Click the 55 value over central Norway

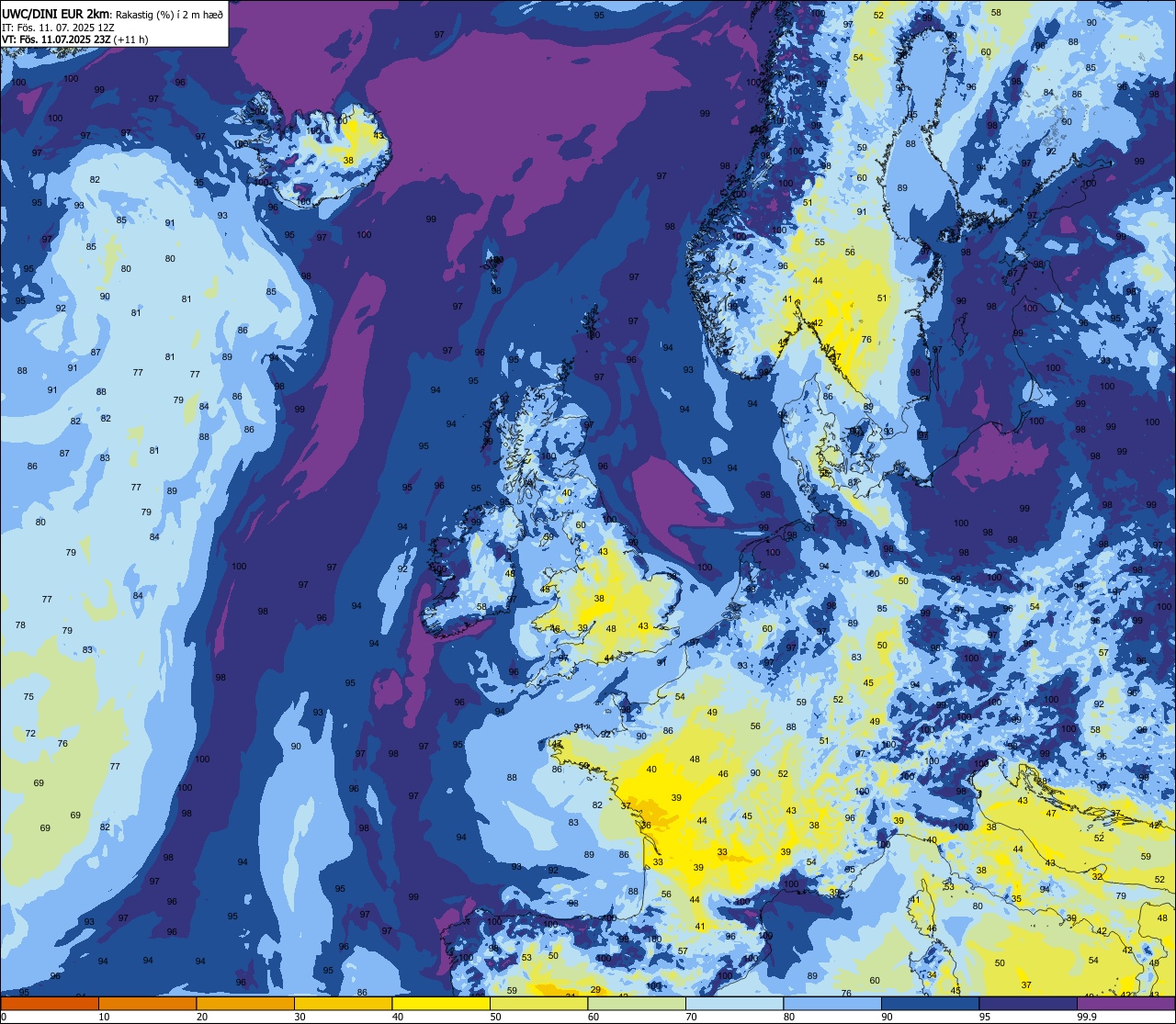[x=820, y=242]
